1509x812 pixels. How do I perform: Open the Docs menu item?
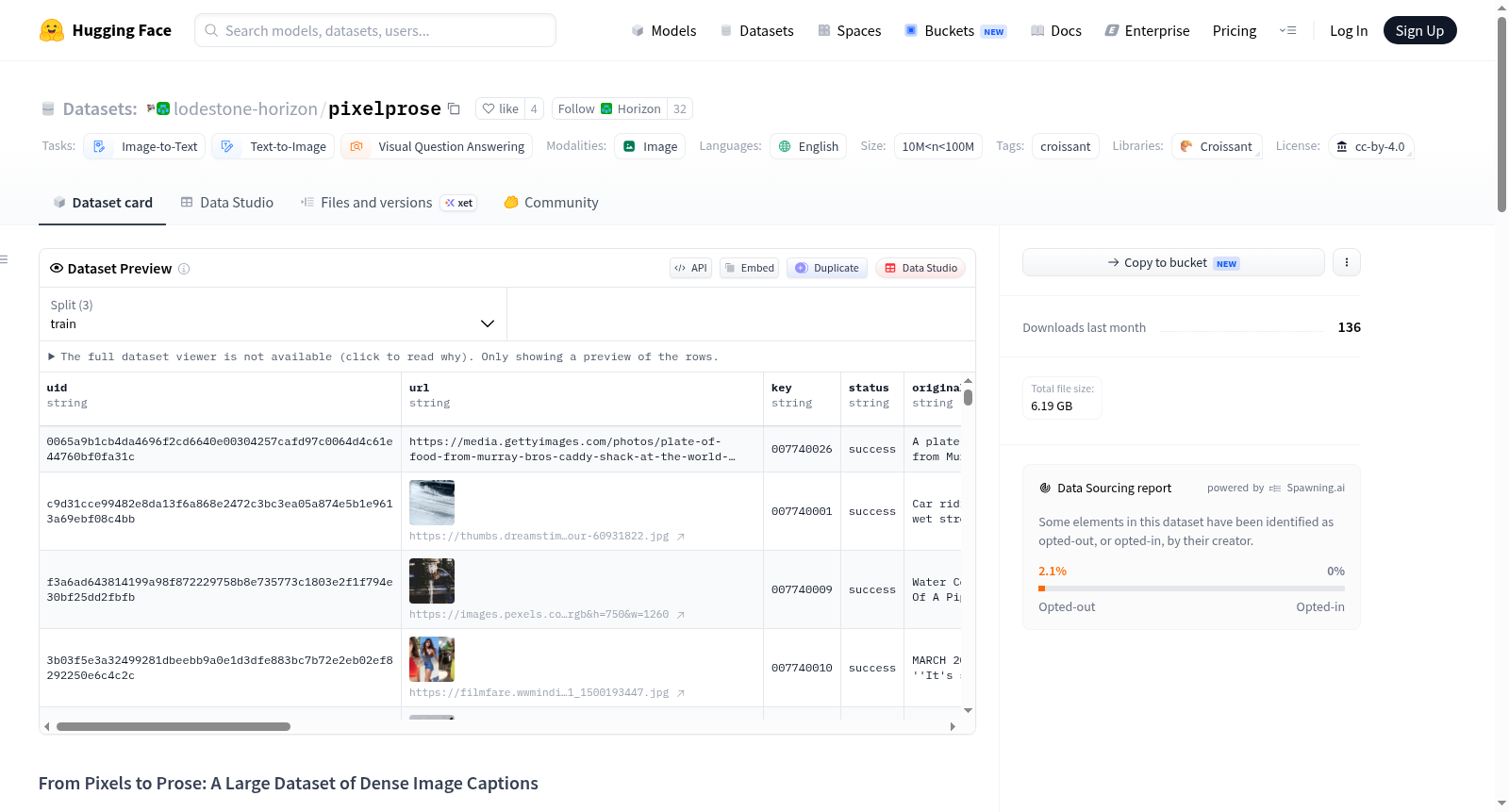[x=1056, y=30]
